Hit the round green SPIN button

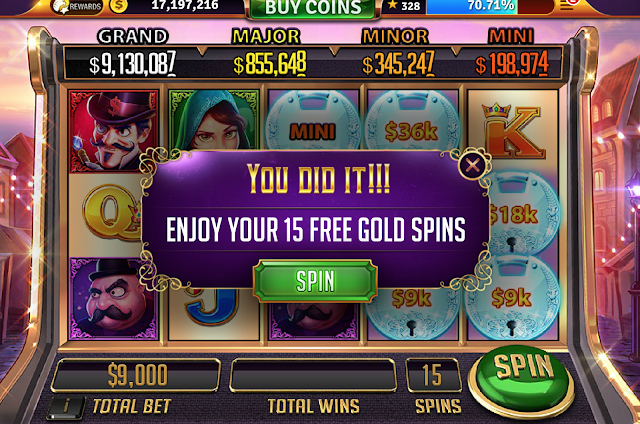coord(522,380)
